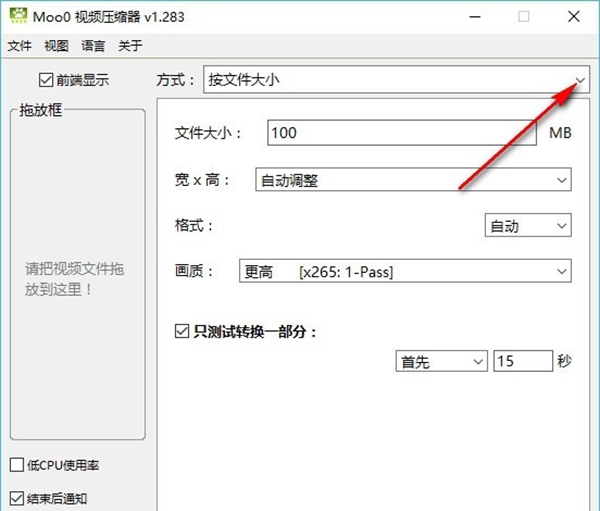The image size is (600, 511).
Task: Click the Moo0 app icon in title bar
Action: [x=19, y=16]
